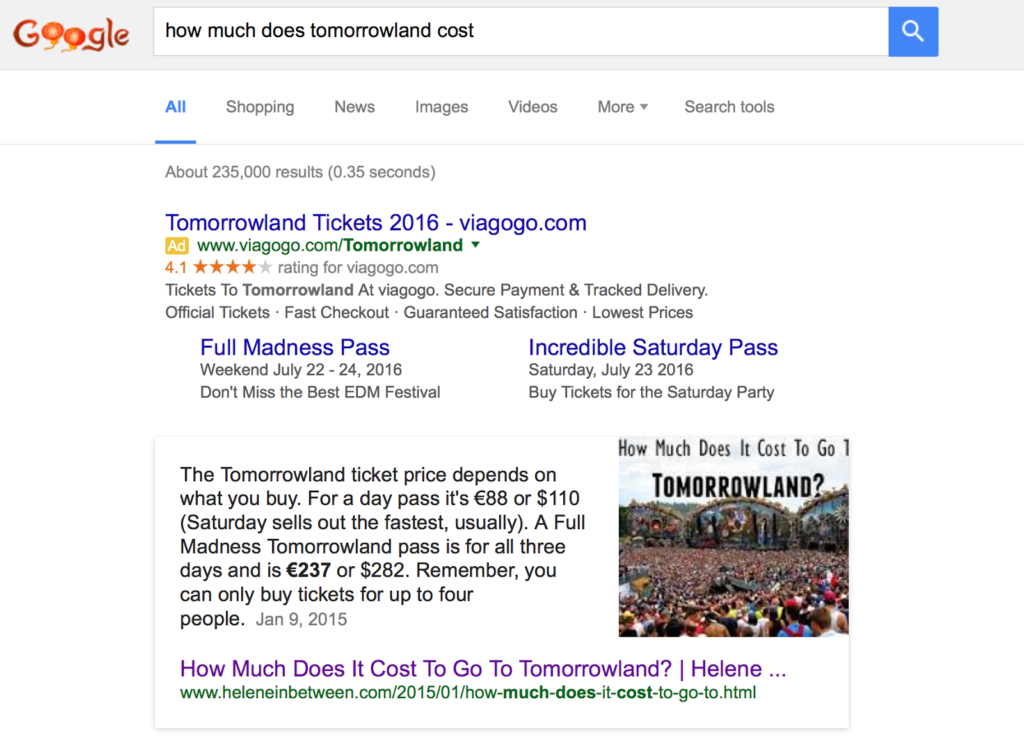Select the All results tab
The image size is (1024, 736).
[176, 107]
